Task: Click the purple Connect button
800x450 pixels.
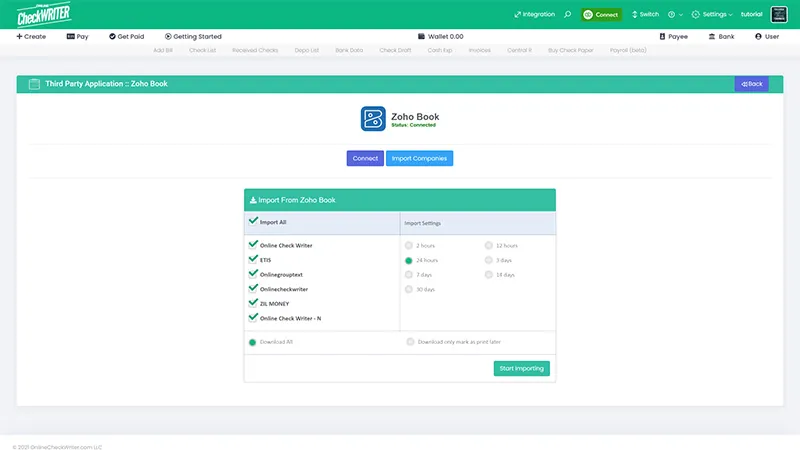Action: click(x=365, y=158)
